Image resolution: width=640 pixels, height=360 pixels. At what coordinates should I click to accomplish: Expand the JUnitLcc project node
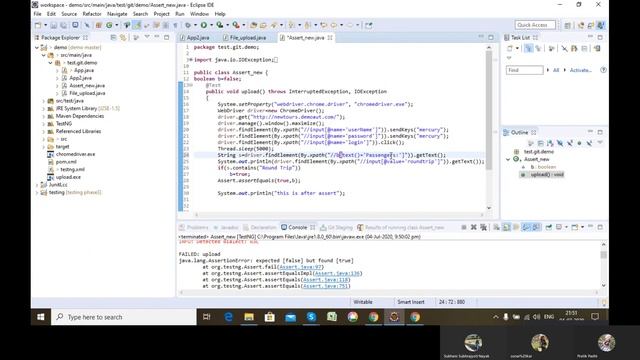click(x=37, y=185)
